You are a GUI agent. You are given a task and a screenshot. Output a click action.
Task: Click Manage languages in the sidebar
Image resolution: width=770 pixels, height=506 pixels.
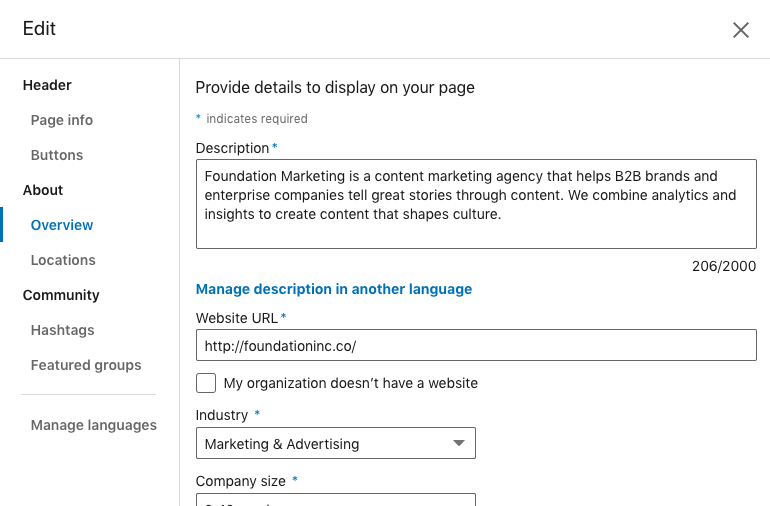pyautogui.click(x=94, y=425)
